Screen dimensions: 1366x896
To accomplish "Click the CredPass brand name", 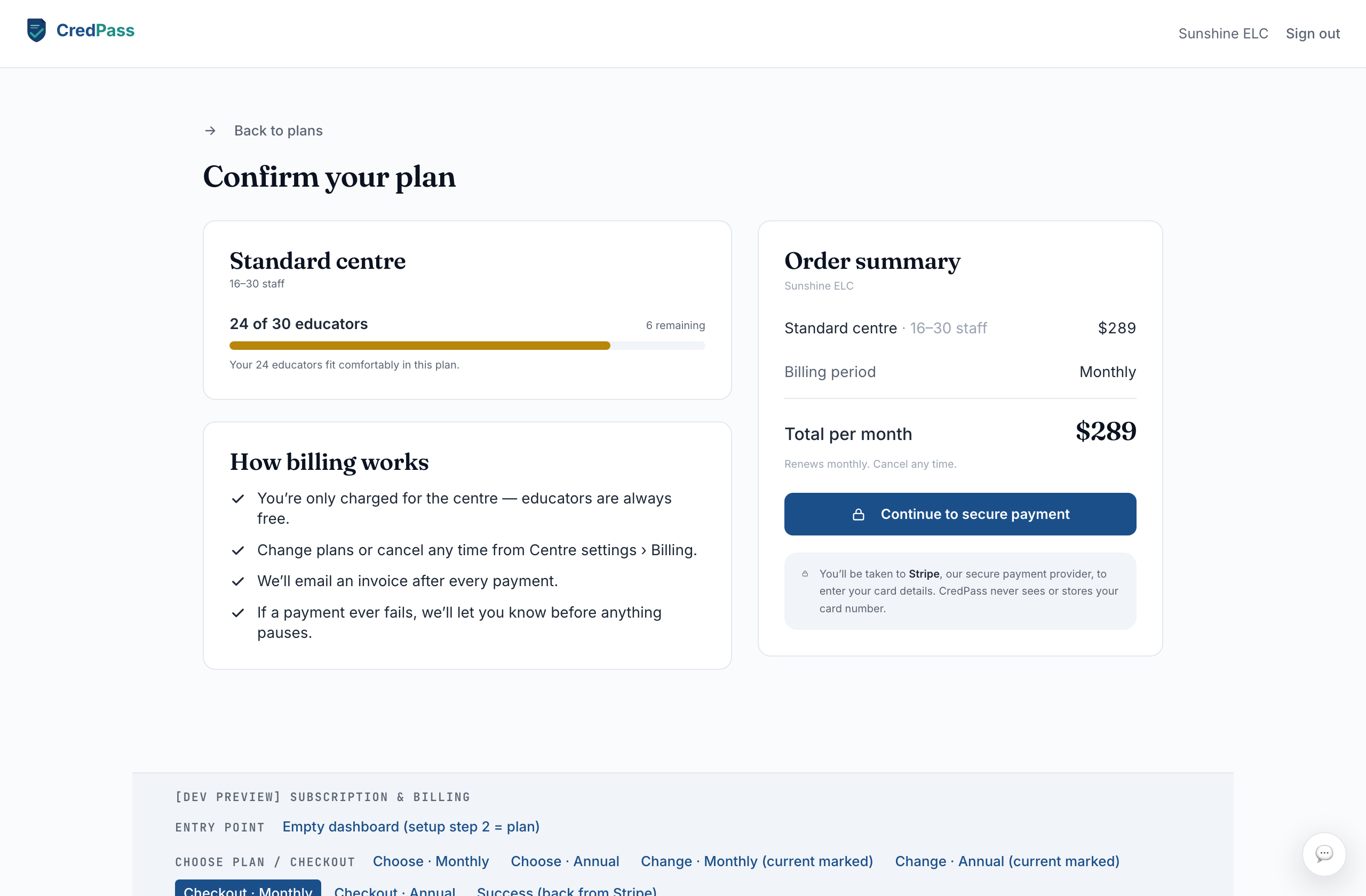I will tap(96, 30).
